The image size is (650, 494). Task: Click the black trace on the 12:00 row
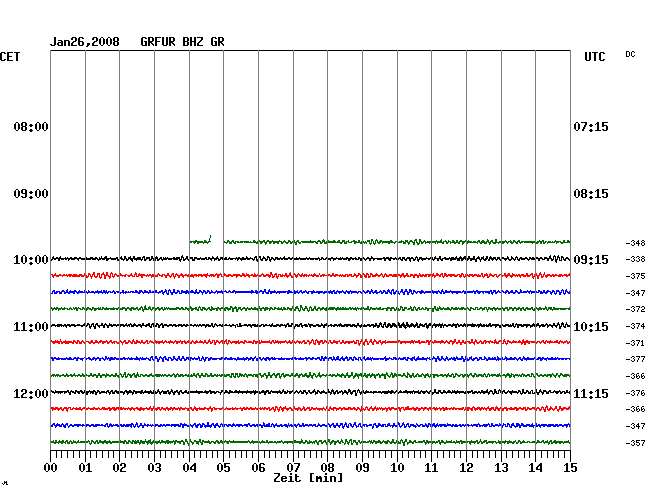point(310,392)
